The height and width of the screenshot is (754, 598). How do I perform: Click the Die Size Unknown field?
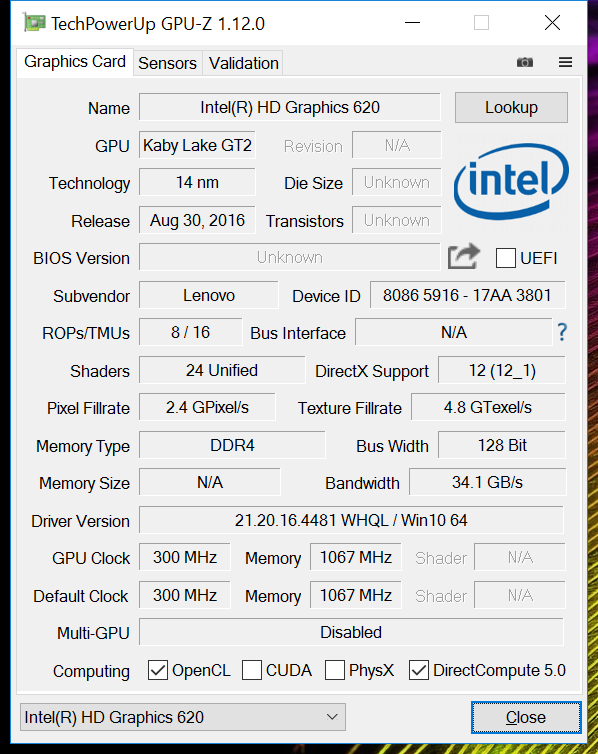pyautogui.click(x=397, y=182)
